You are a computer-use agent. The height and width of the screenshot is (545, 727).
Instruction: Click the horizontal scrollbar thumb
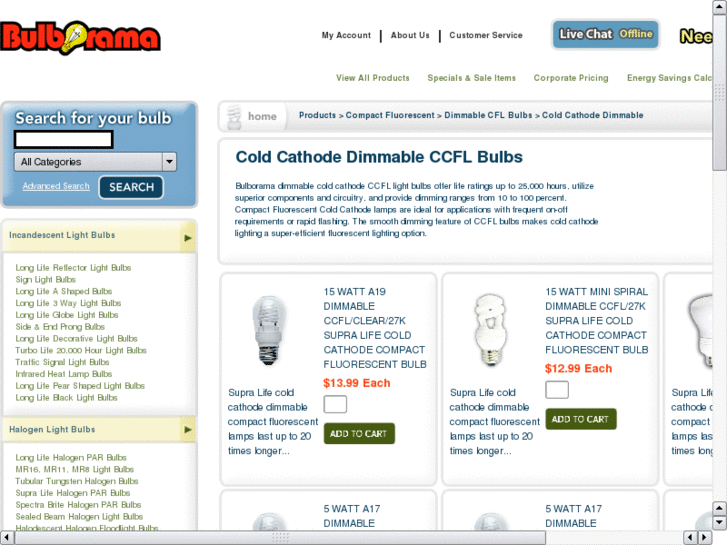(280, 538)
